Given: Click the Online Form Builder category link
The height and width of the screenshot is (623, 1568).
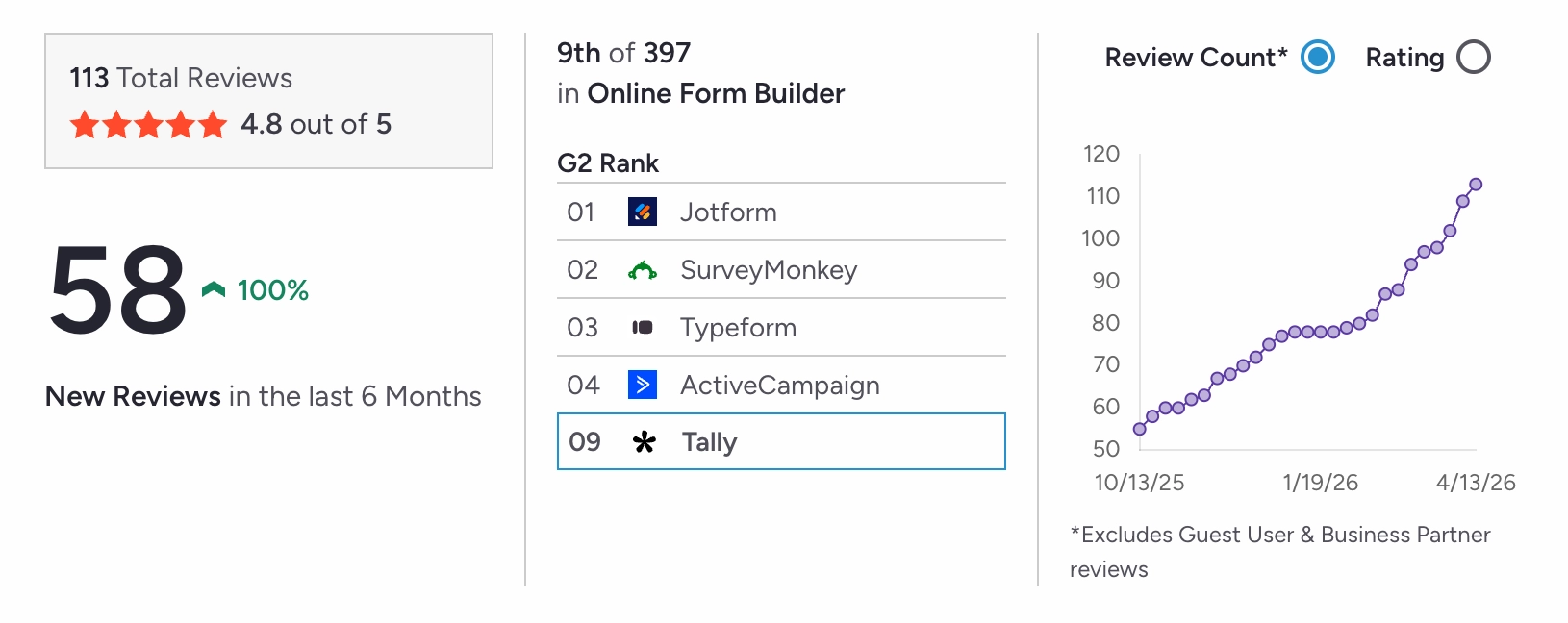Looking at the screenshot, I should point(716,93).
